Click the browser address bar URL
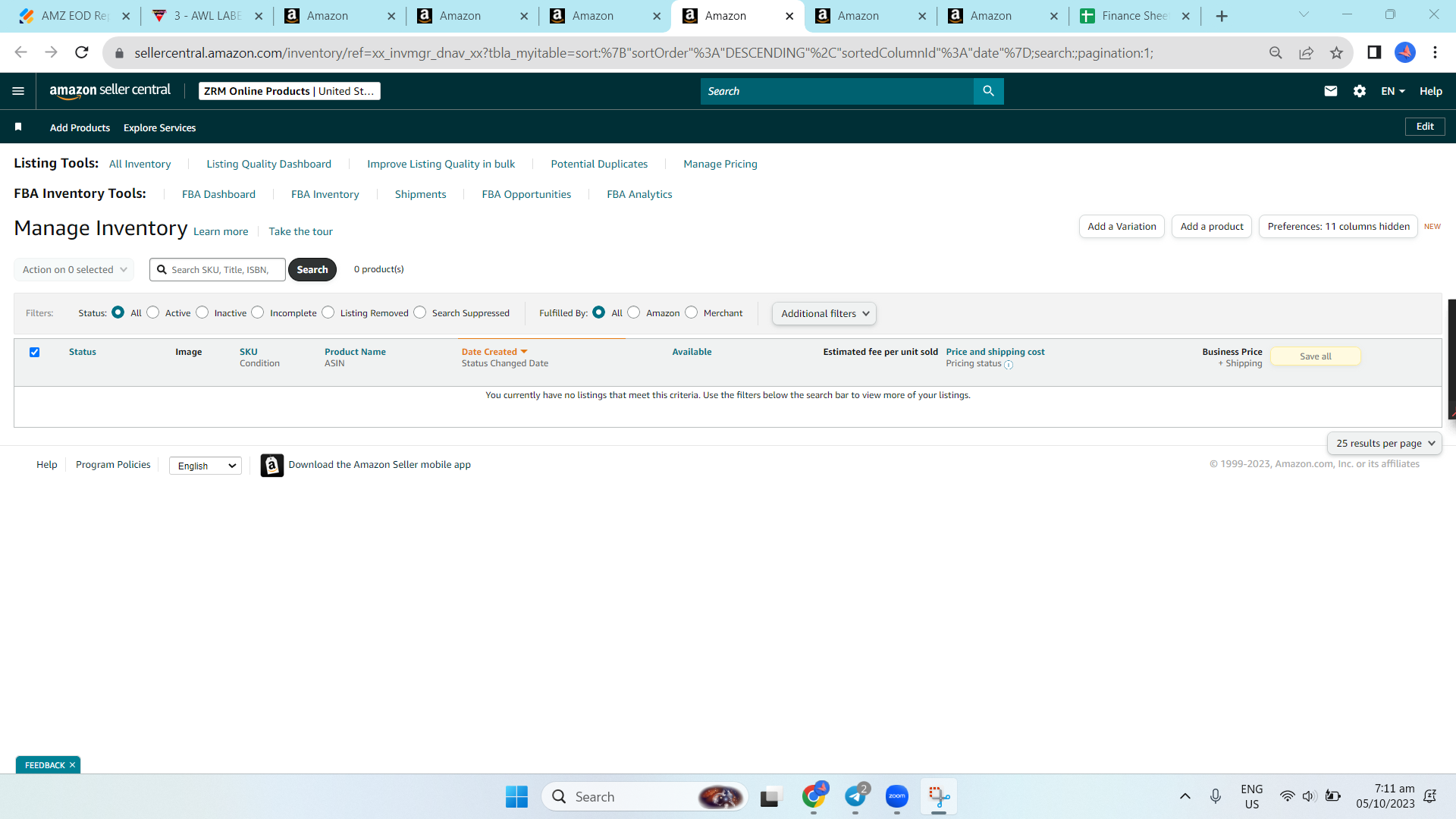The image size is (1456, 819). [644, 52]
